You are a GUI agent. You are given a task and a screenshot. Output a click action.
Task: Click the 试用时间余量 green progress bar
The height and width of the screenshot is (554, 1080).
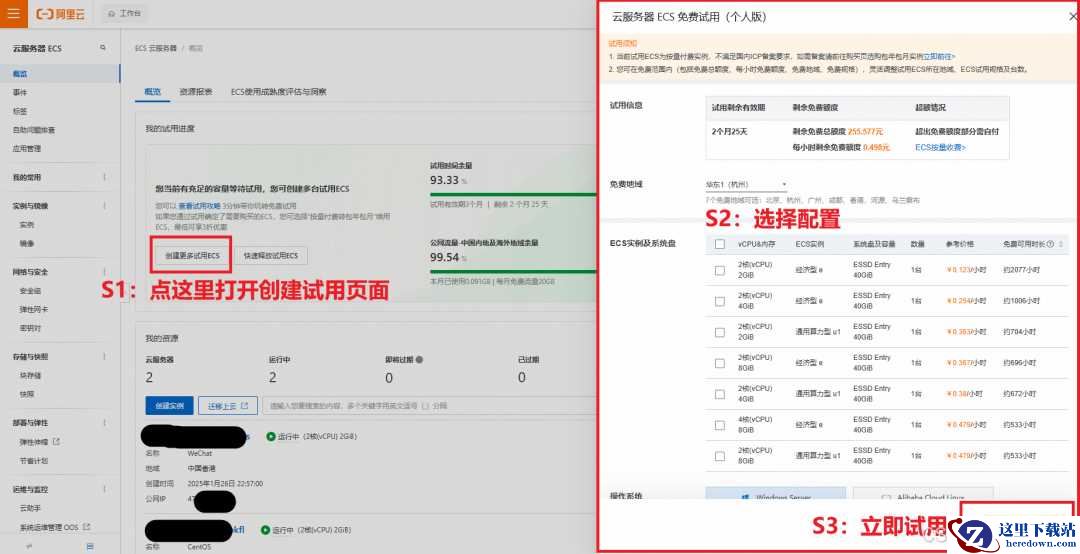point(512,194)
